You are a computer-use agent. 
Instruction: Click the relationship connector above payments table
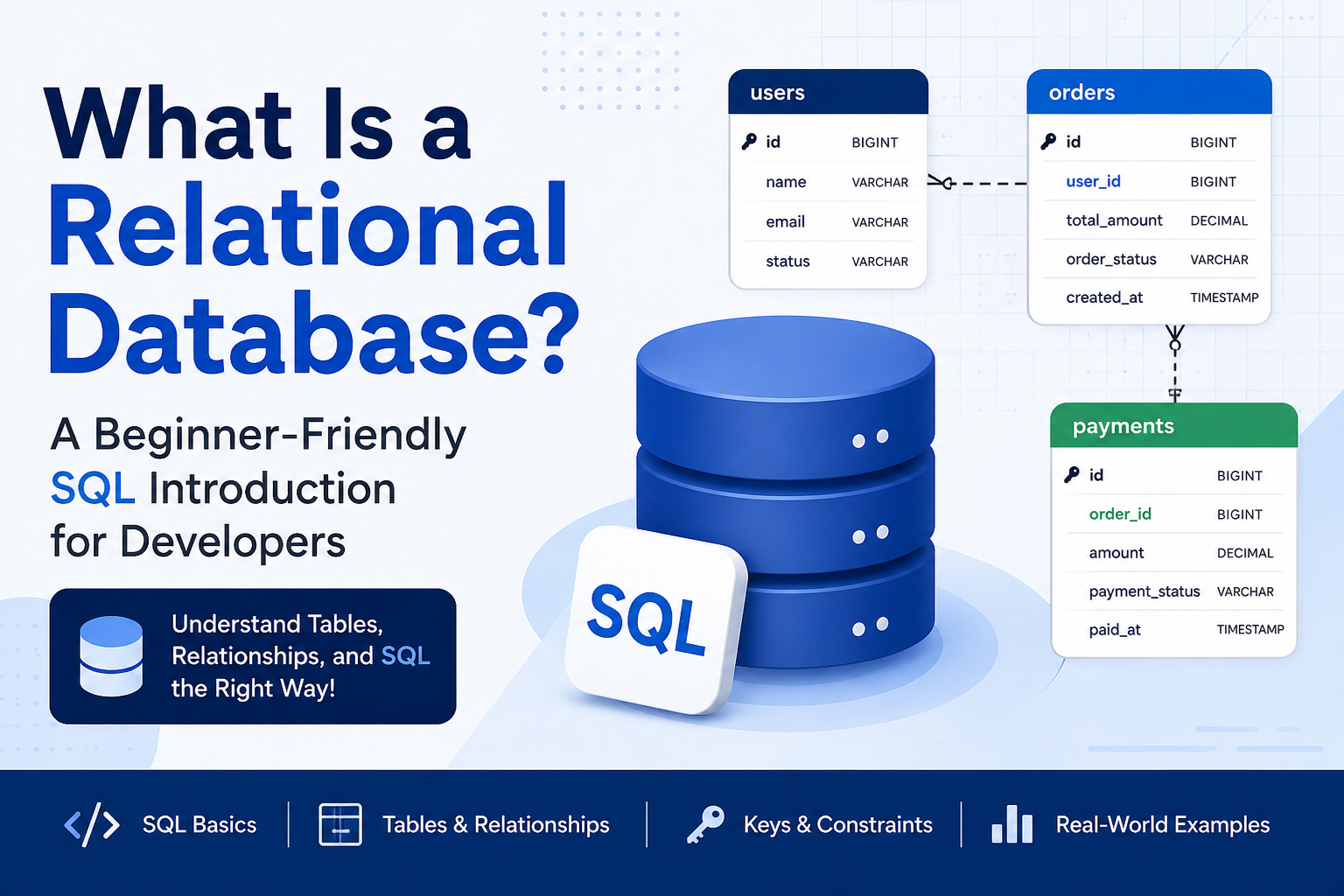[x=1175, y=363]
